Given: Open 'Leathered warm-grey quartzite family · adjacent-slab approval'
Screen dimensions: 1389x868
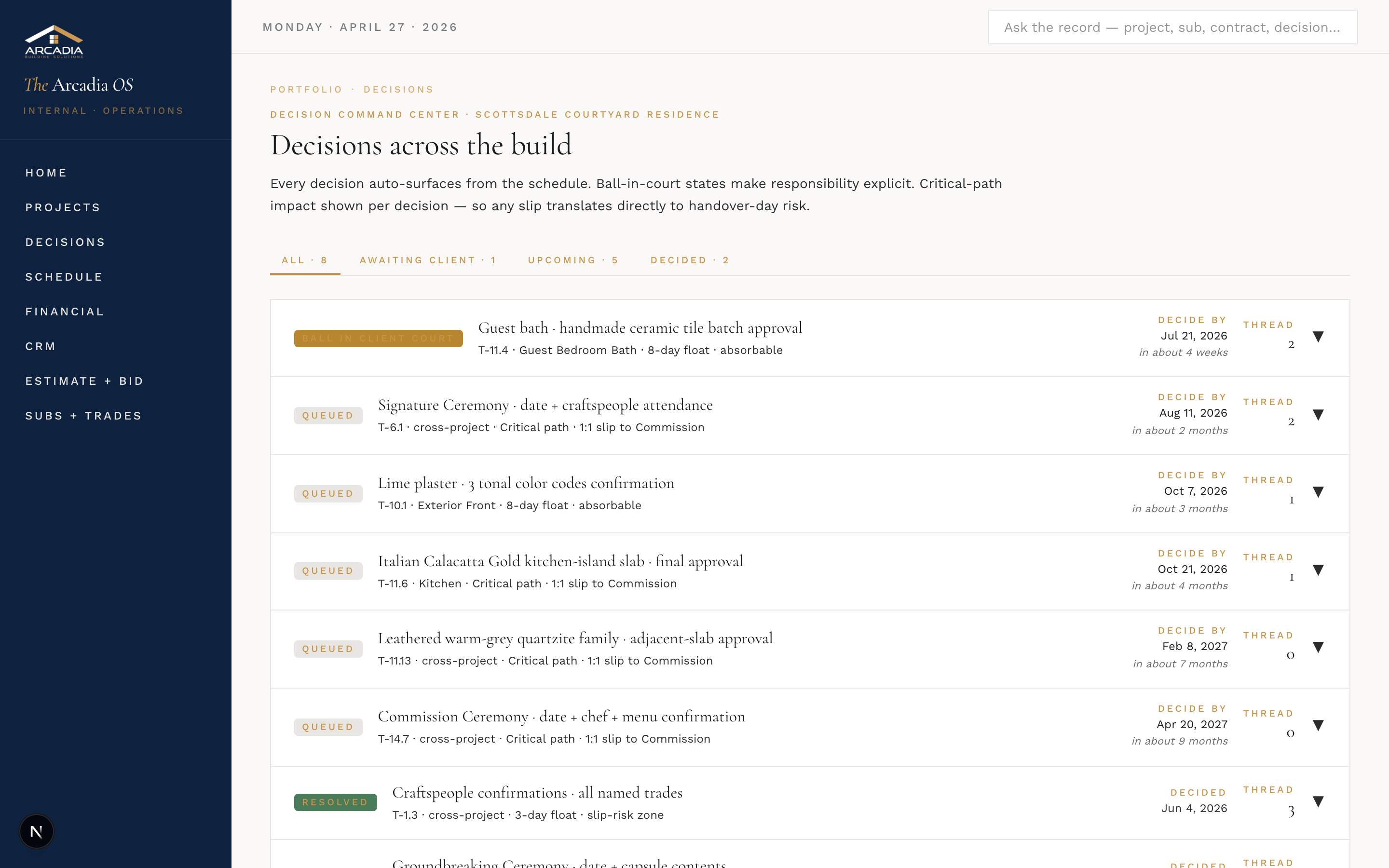Looking at the screenshot, I should (575, 638).
